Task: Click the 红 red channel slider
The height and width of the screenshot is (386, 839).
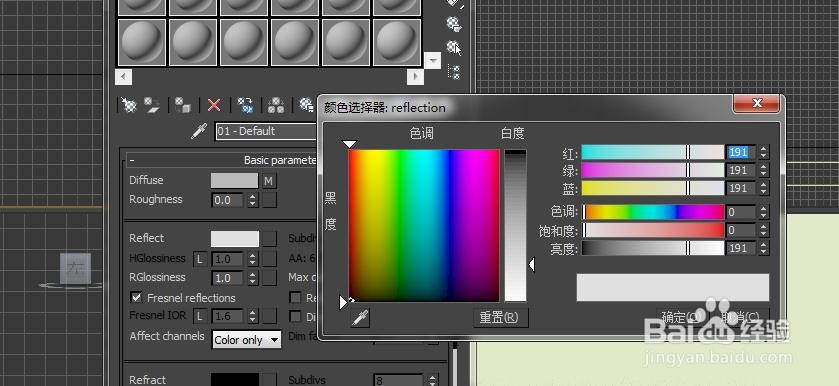Action: pos(652,152)
